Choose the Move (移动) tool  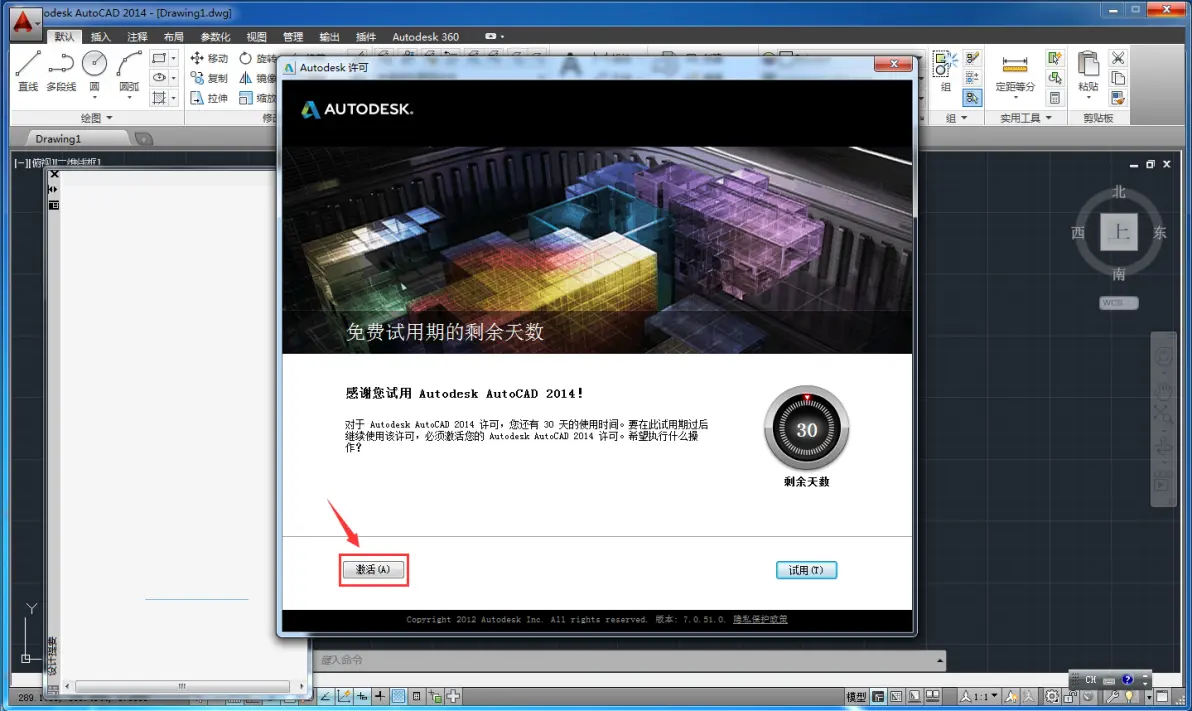click(x=209, y=59)
